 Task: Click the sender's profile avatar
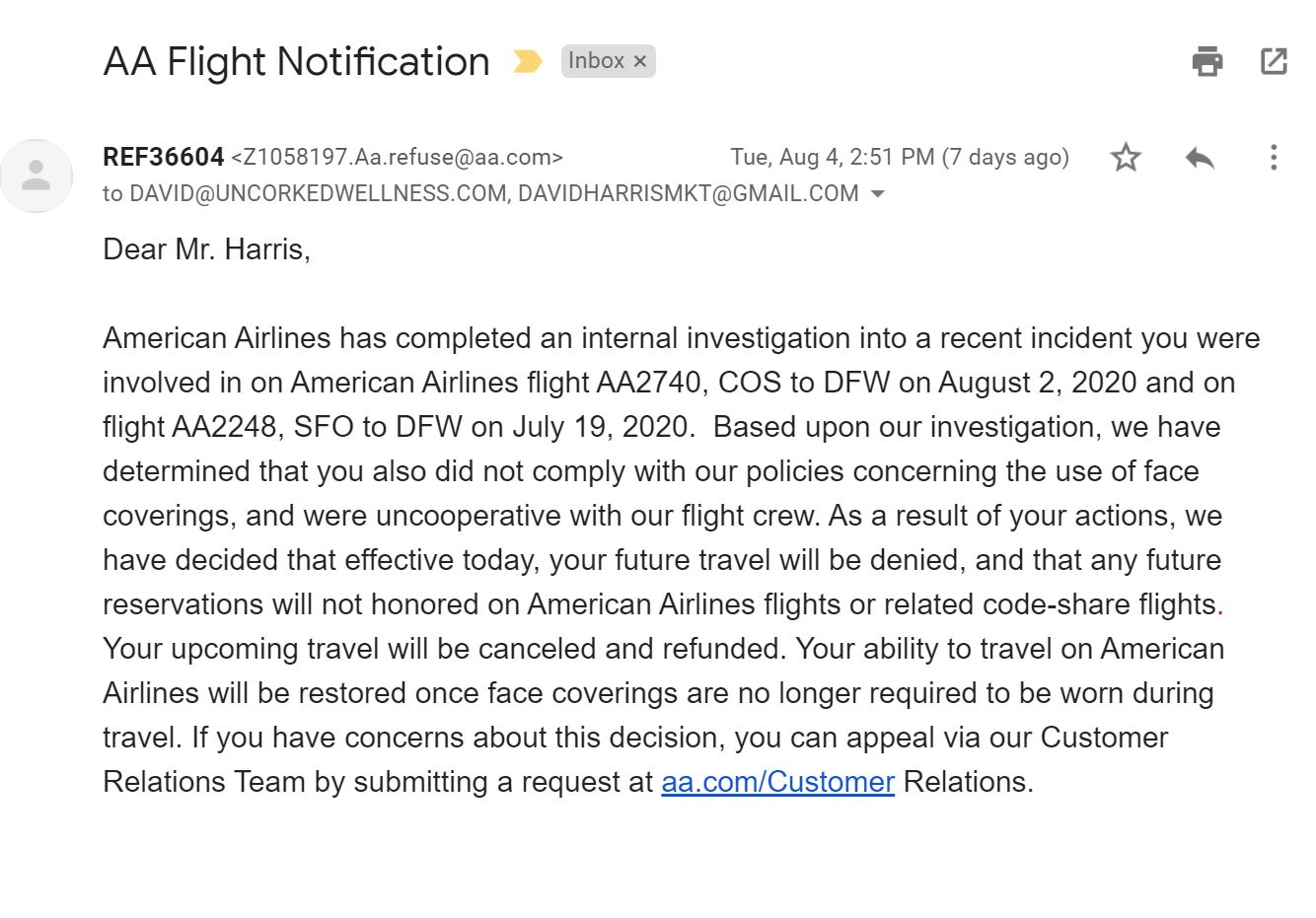click(x=37, y=176)
